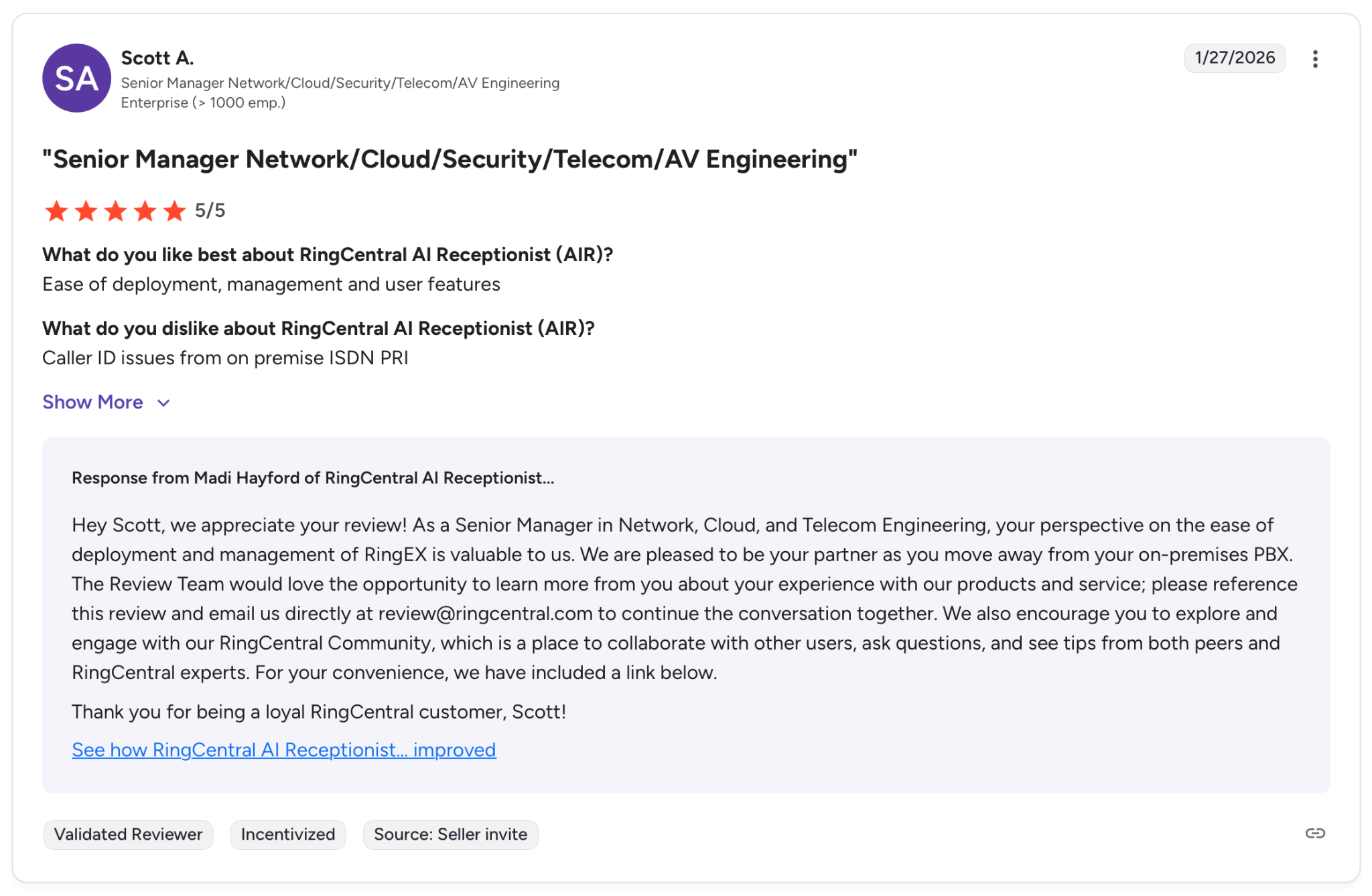This screenshot has width=1372, height=896.
Task: Click the third rating star
Action: pyautogui.click(x=115, y=211)
